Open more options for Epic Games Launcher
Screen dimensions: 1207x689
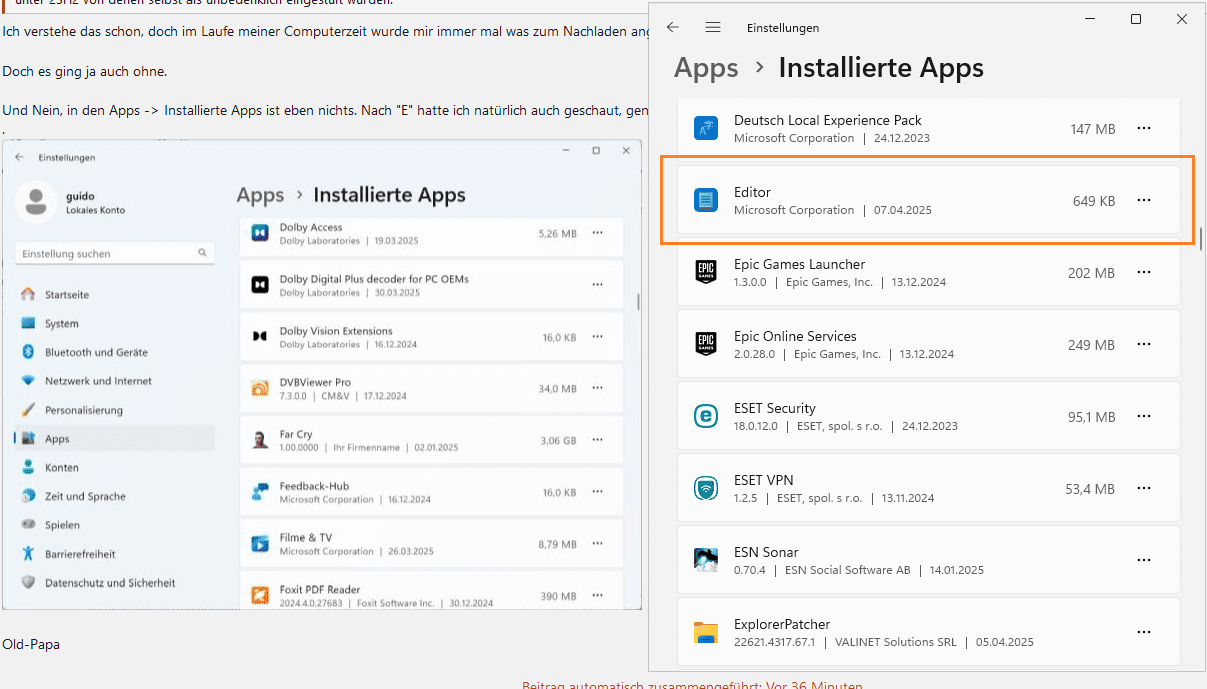1144,272
